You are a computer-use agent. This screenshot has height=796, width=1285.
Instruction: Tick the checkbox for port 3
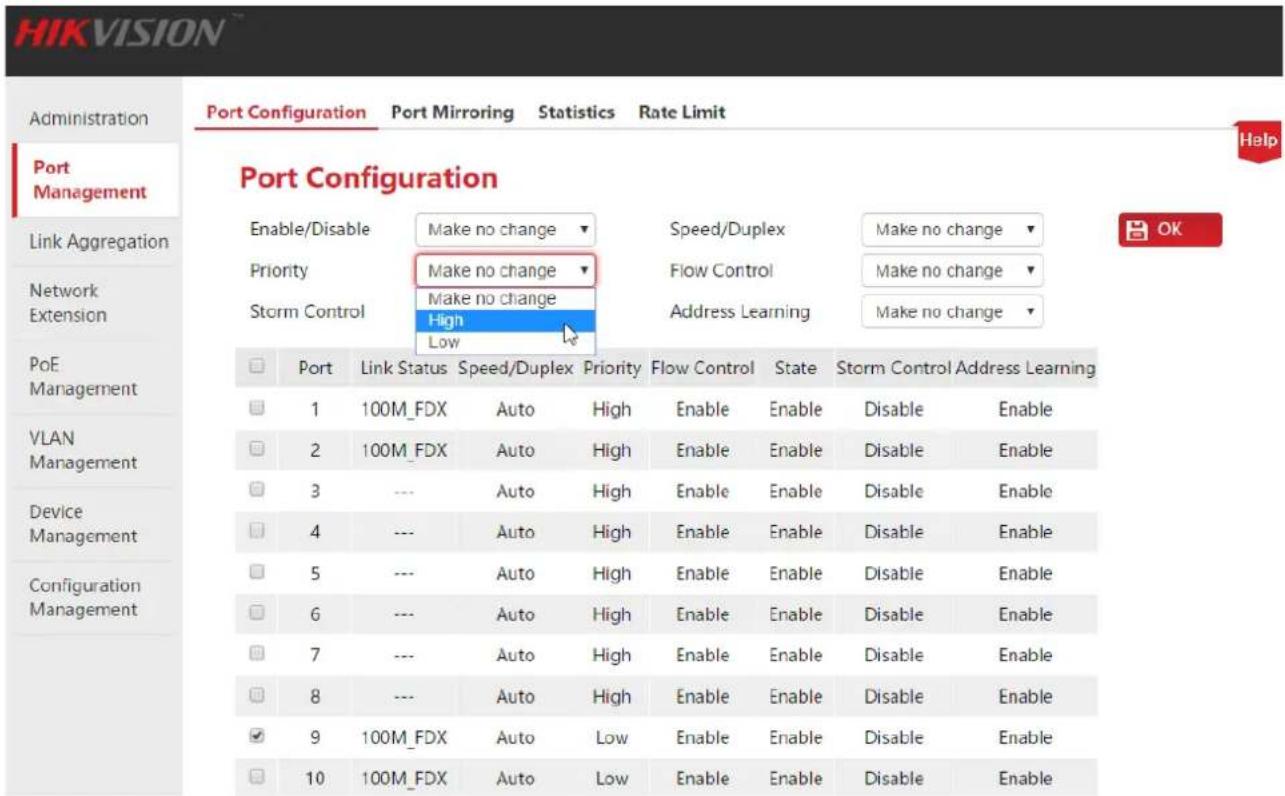(255, 490)
